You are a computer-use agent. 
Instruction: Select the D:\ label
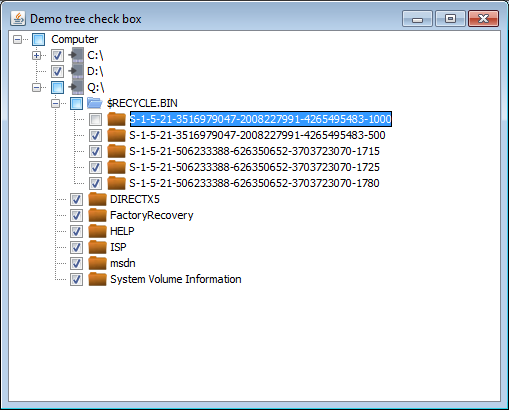[95, 71]
